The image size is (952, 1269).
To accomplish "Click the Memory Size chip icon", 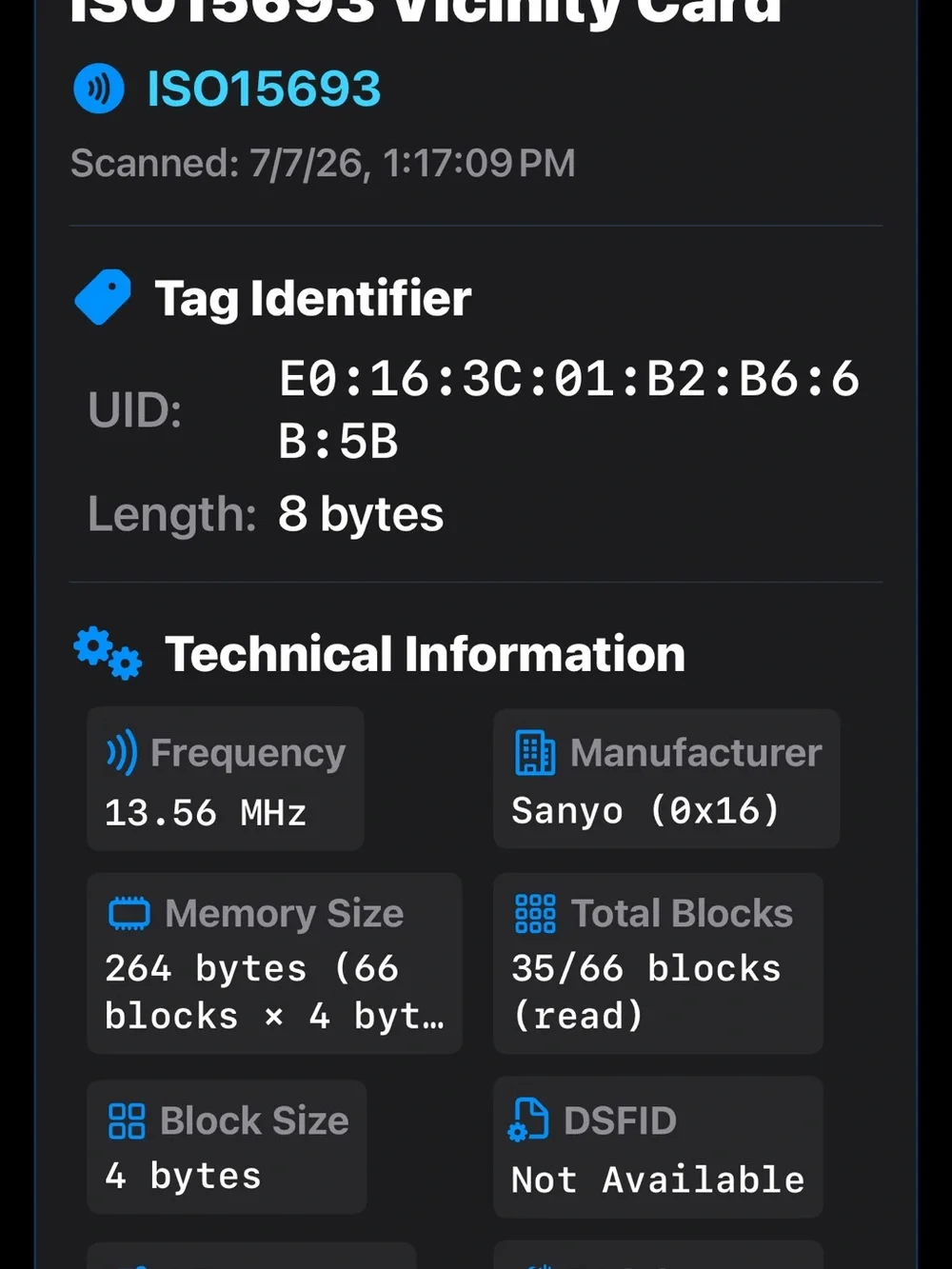I will 129,913.
